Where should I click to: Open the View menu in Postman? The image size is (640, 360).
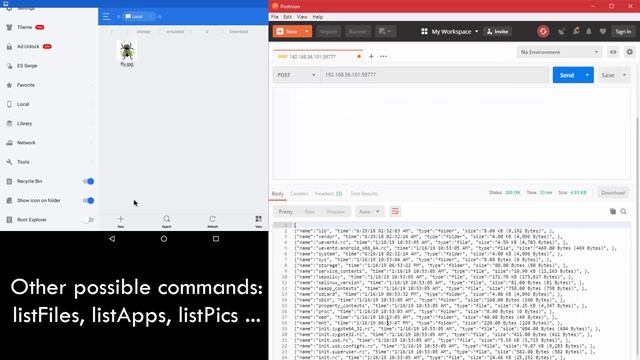coord(302,17)
